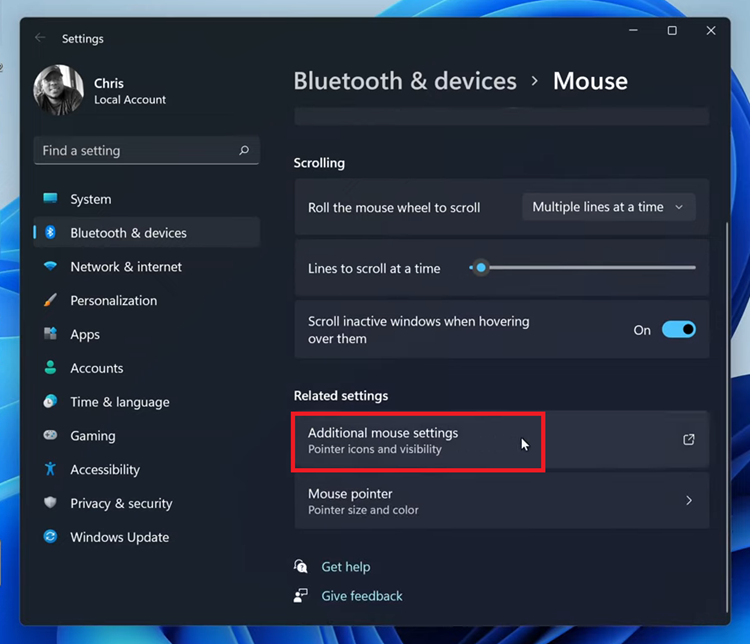
Task: Click the Windows Update refresh icon
Action: tap(50, 536)
